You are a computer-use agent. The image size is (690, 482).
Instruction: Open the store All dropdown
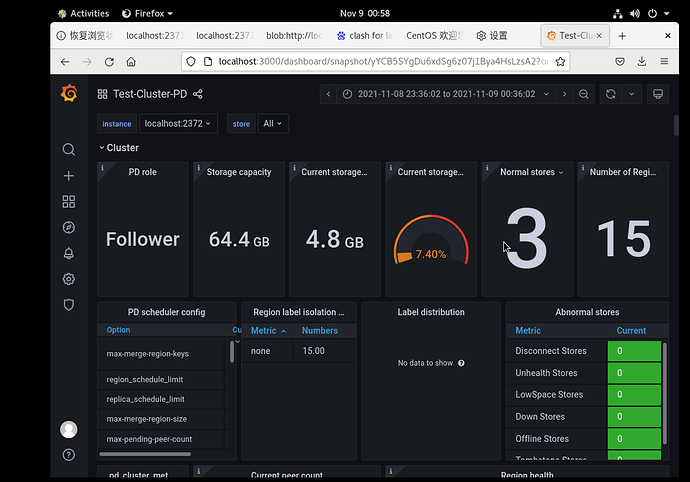pos(272,124)
